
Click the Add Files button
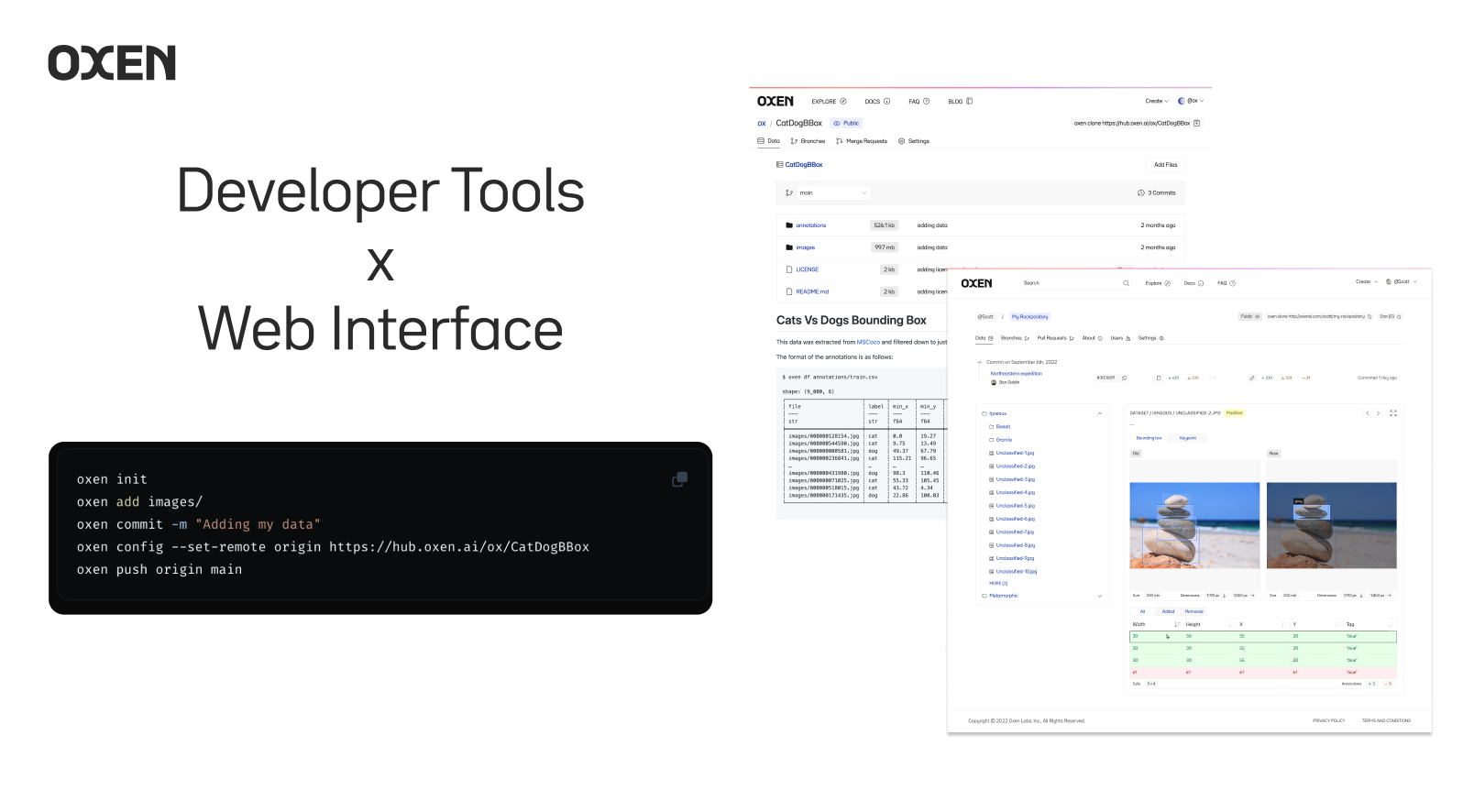click(1165, 165)
